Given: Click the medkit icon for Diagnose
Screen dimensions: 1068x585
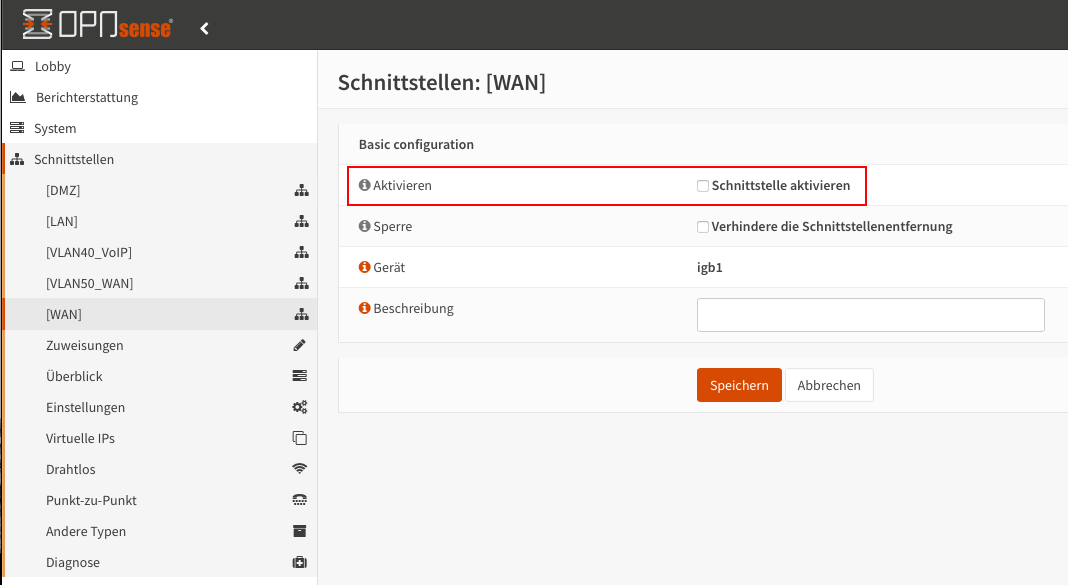Looking at the screenshot, I should 300,563.
